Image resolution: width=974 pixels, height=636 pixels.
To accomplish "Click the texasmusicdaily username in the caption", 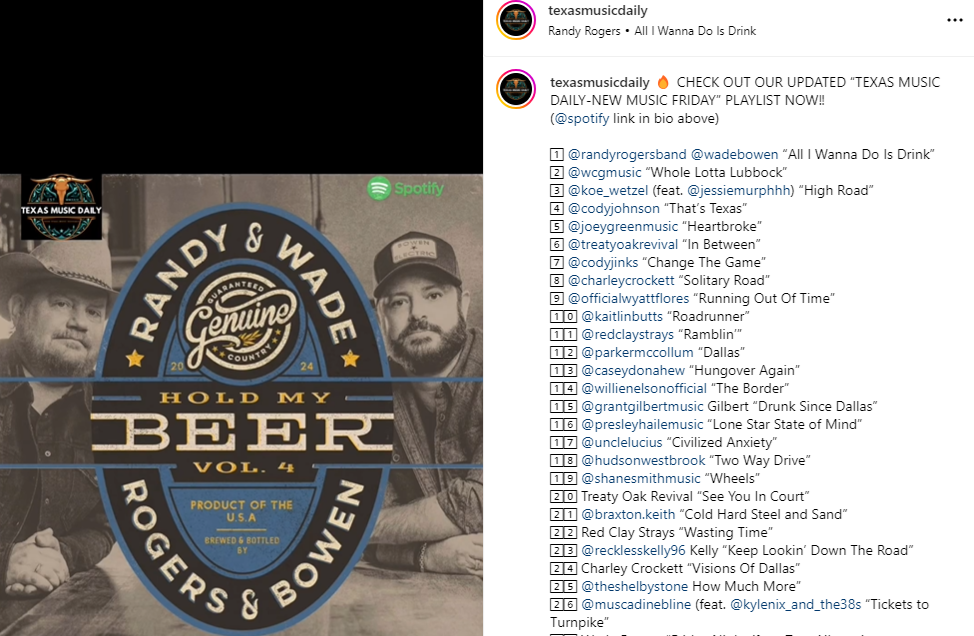I will click(600, 83).
